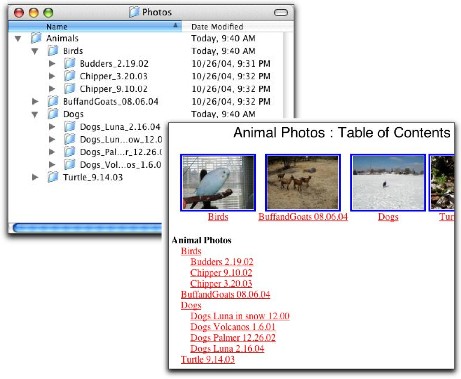Select the Animals row name text

[x=62, y=38]
